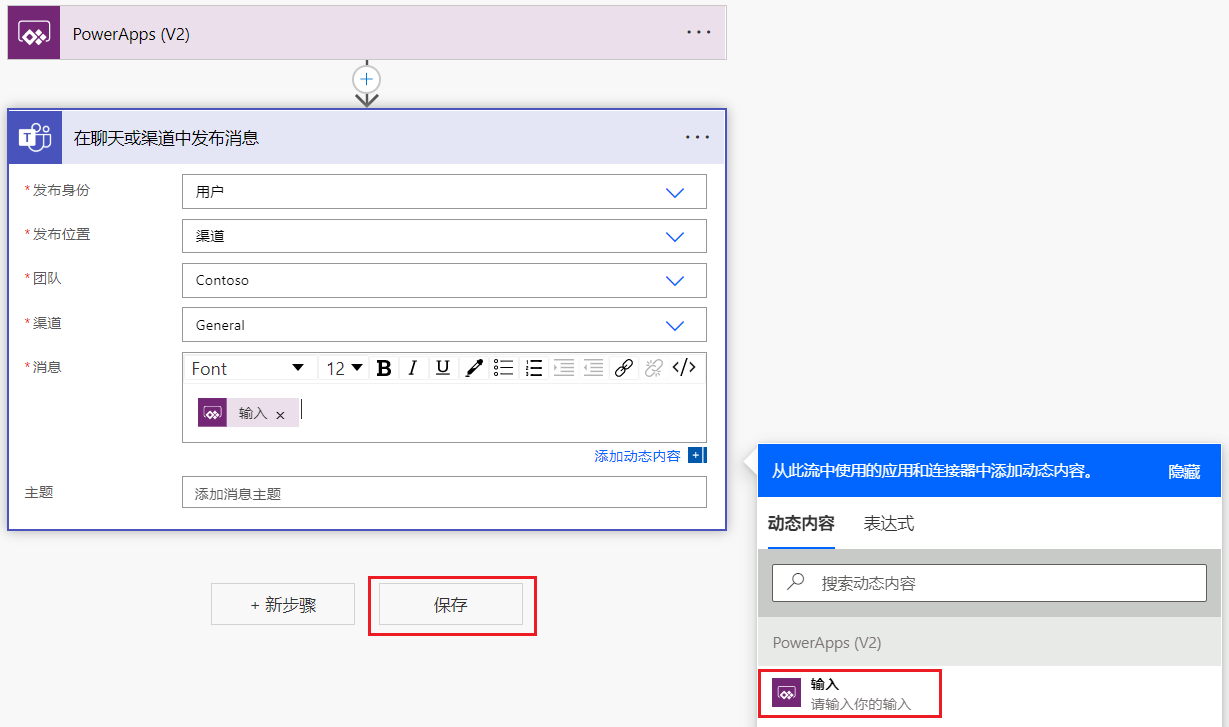The image size is (1229, 727).
Task: Toggle bold formatting in the message editor
Action: point(384,368)
